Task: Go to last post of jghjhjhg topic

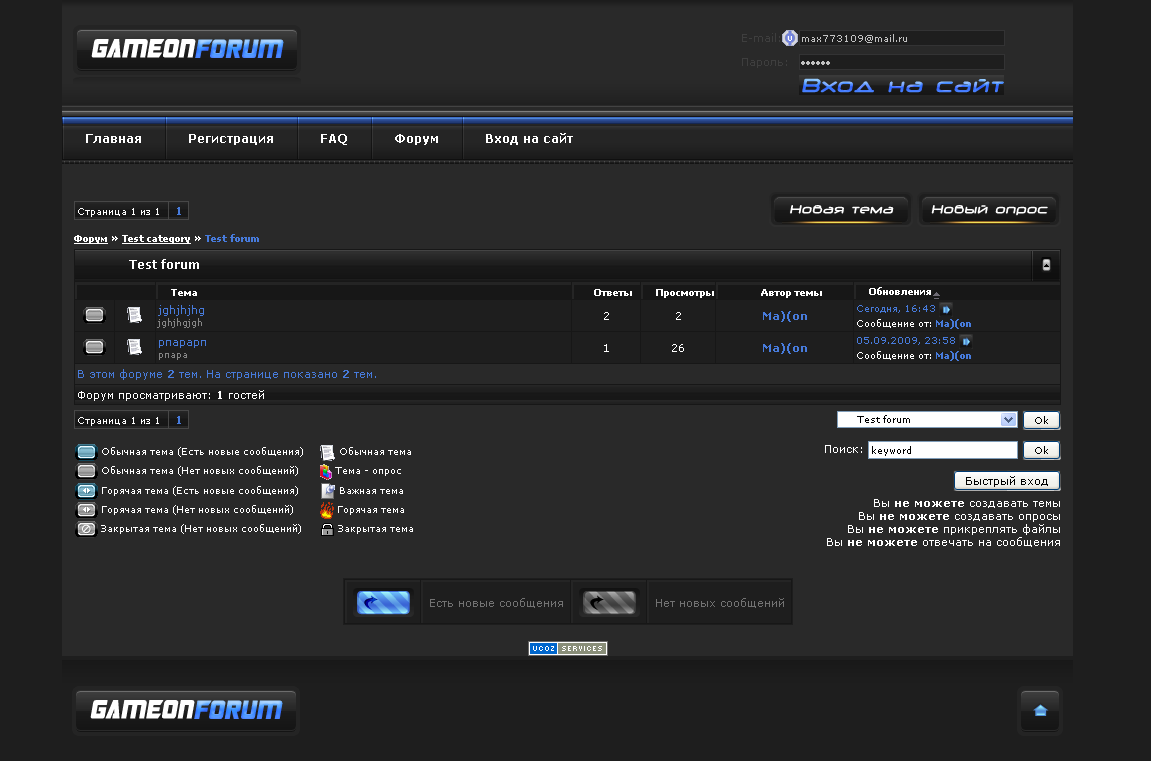Action: coord(946,309)
